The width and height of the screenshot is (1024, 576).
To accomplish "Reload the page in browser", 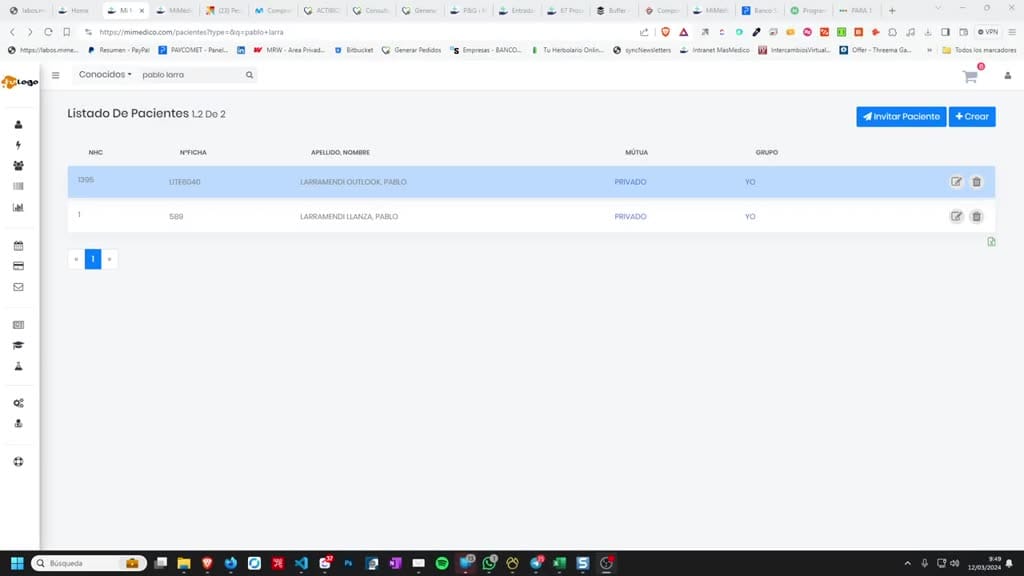I will pyautogui.click(x=48, y=32).
